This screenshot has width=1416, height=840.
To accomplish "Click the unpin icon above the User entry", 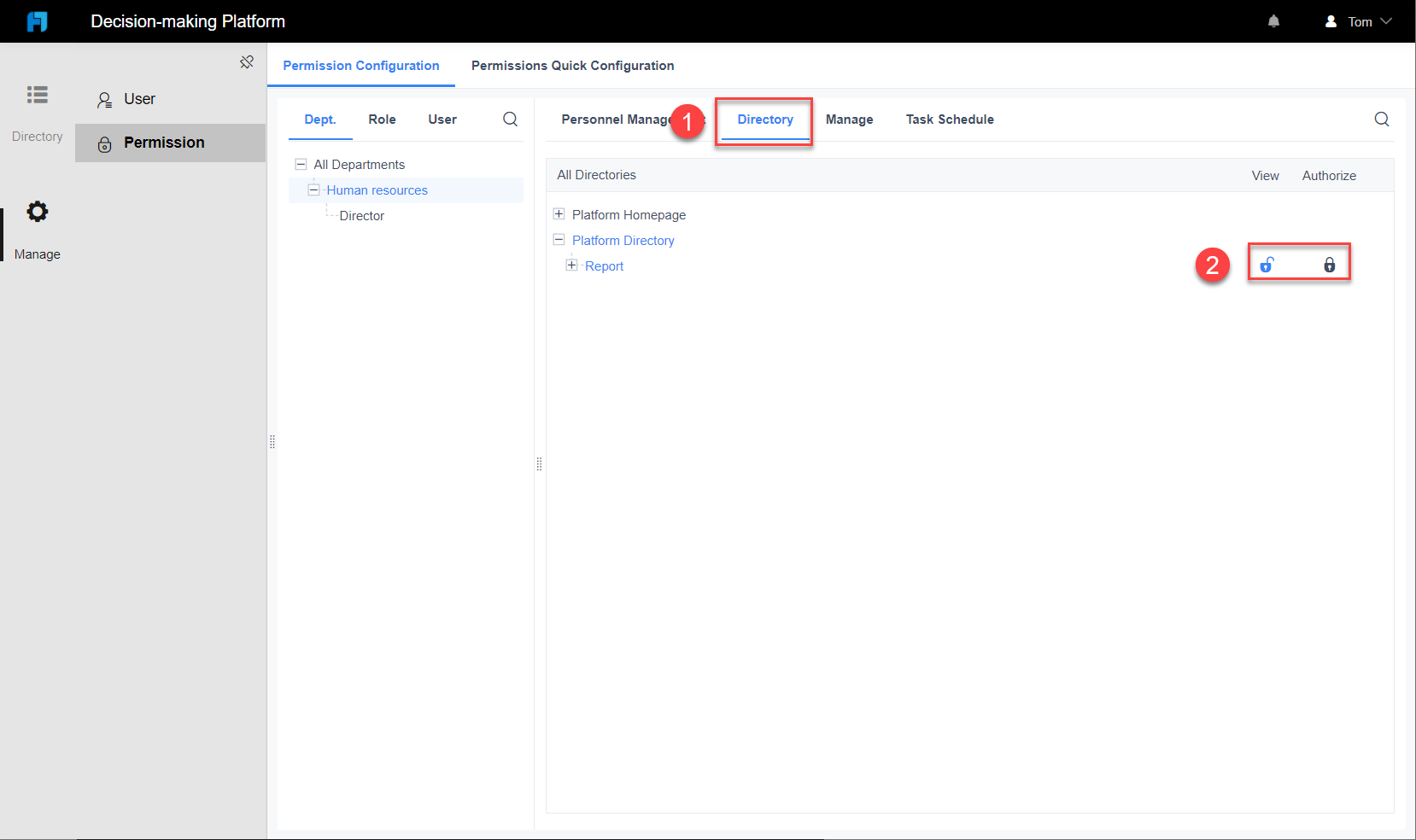I will coord(247,61).
